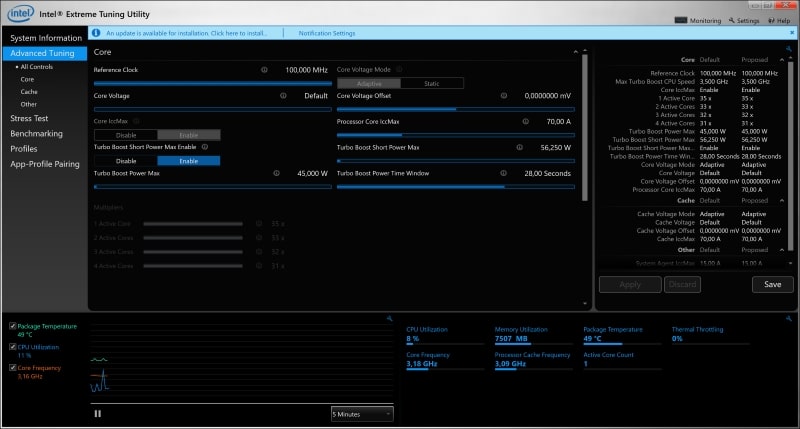The image size is (800, 429).
Task: Click the 28,00 Seconds time window value
Action: tap(547, 173)
